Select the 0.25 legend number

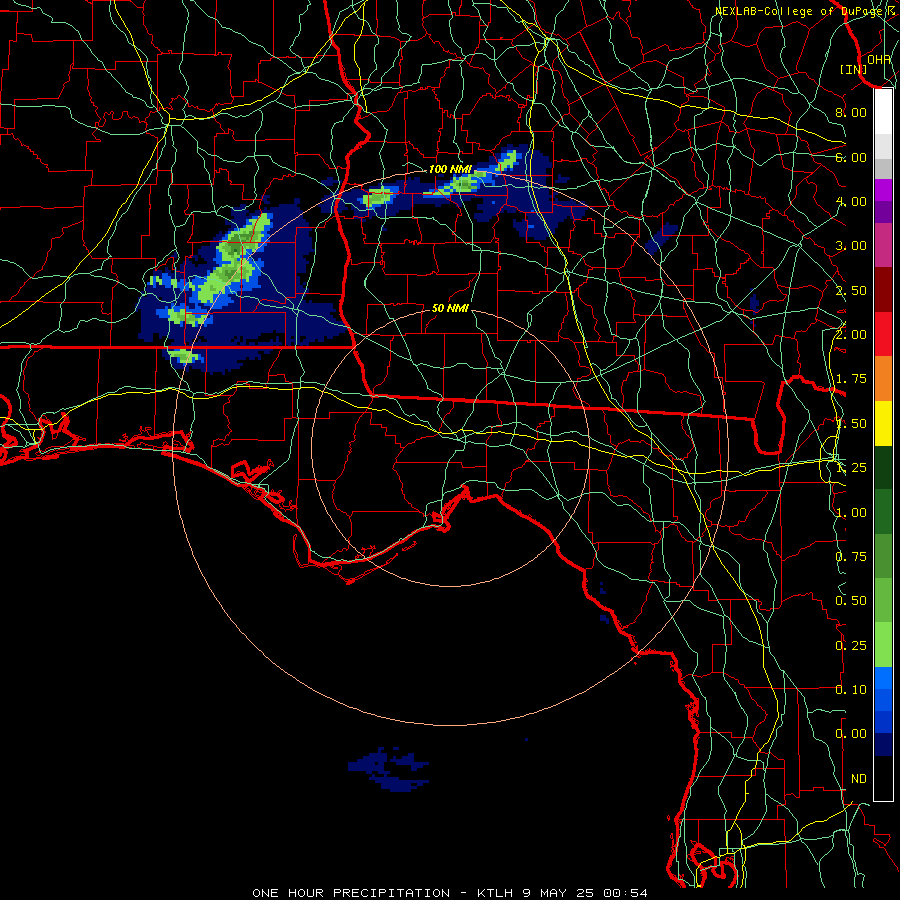851,646
